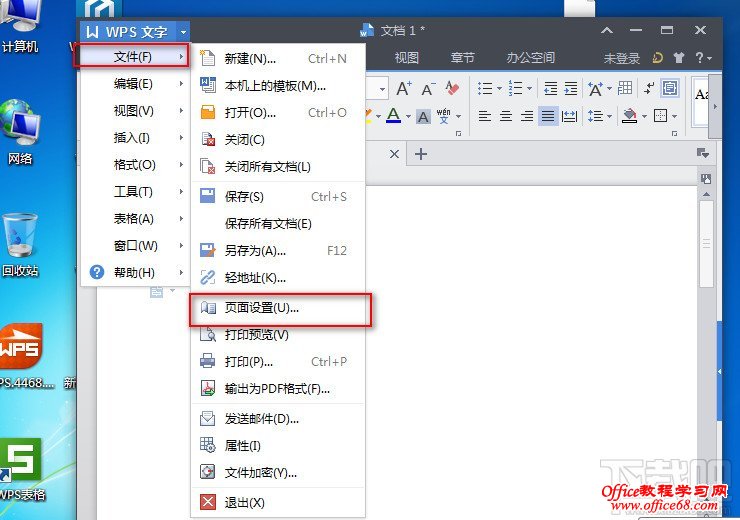Viewport: 740px width, 520px height.
Task: Open the 工具(T) submenu
Action: pos(135,192)
